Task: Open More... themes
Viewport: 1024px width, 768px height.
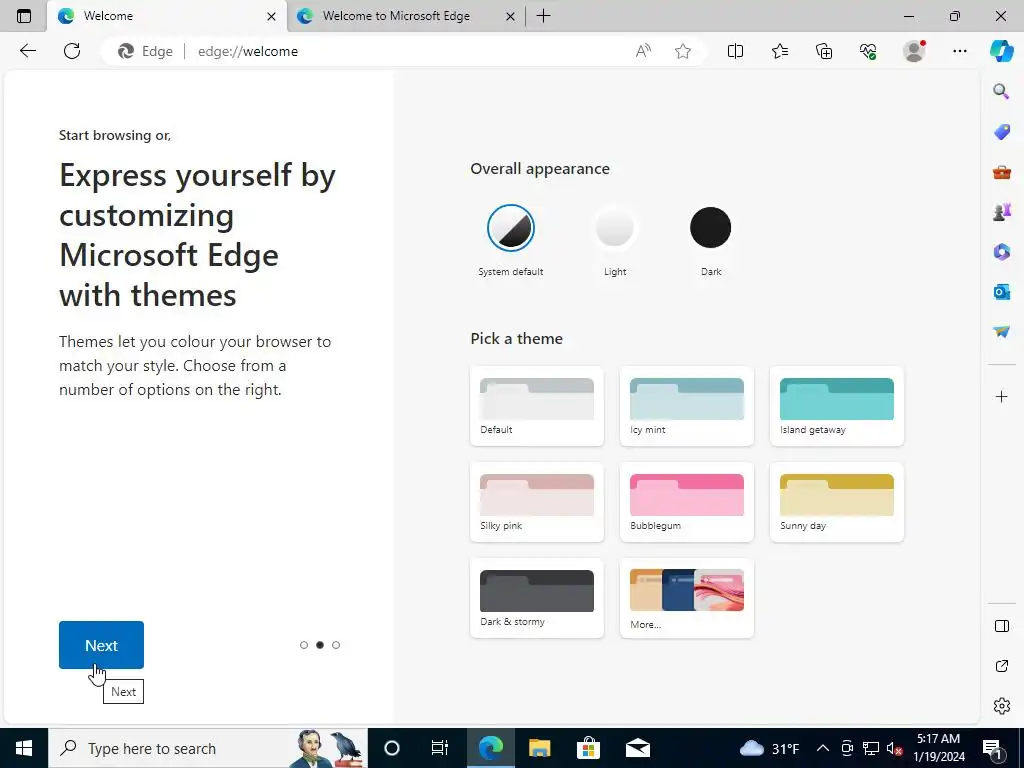Action: pyautogui.click(x=686, y=598)
